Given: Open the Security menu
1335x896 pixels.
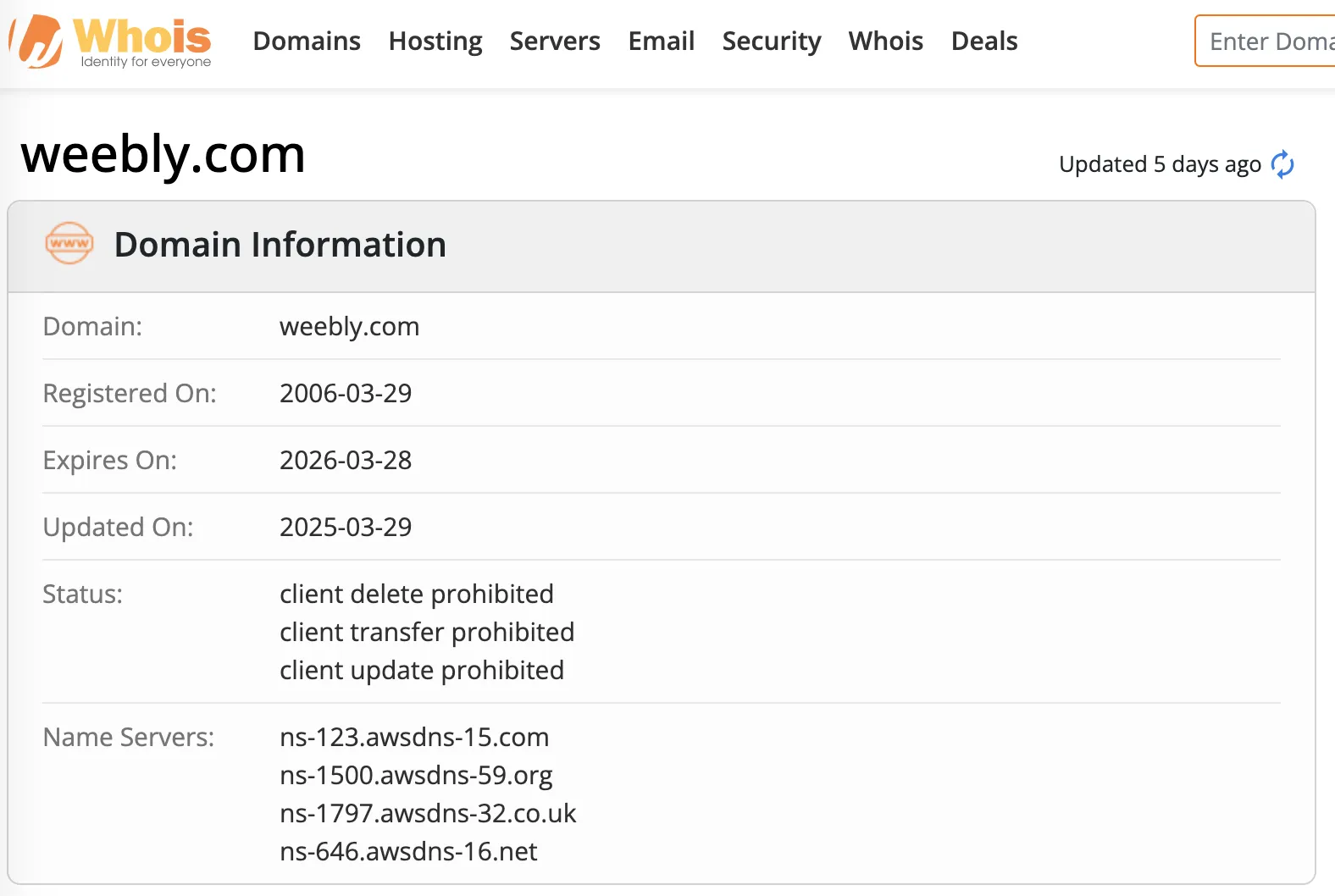Looking at the screenshot, I should point(772,41).
